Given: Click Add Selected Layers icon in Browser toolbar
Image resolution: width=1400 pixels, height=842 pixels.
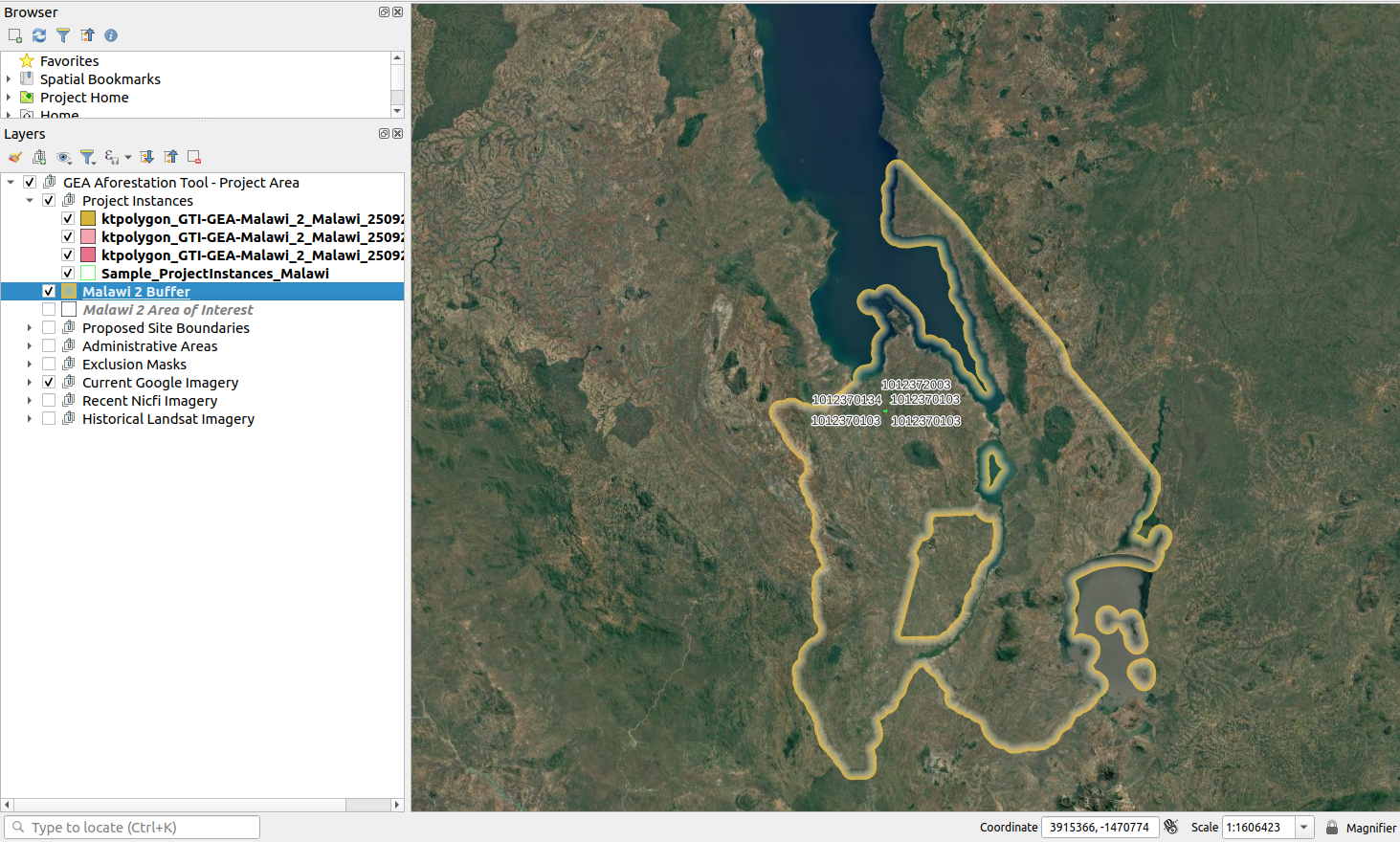Looking at the screenshot, I should click(15, 35).
